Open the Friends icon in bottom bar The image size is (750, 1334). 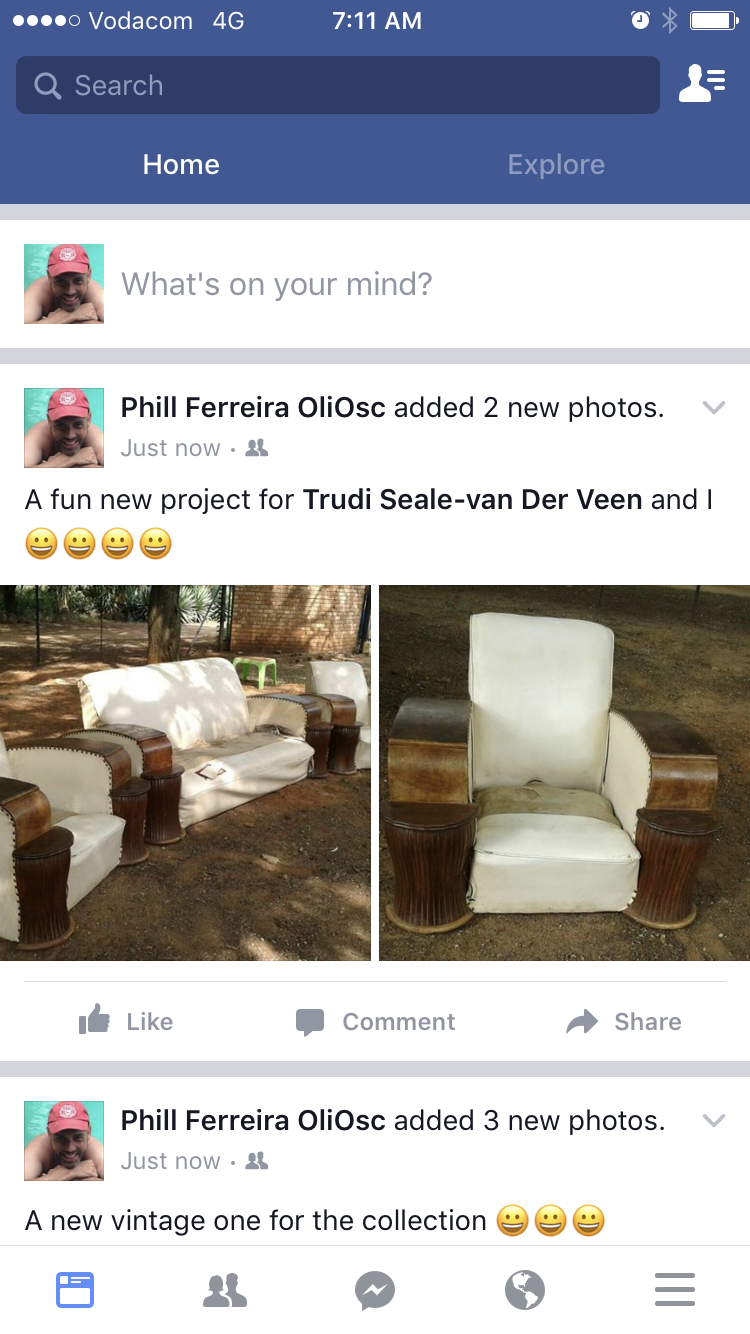[225, 1290]
